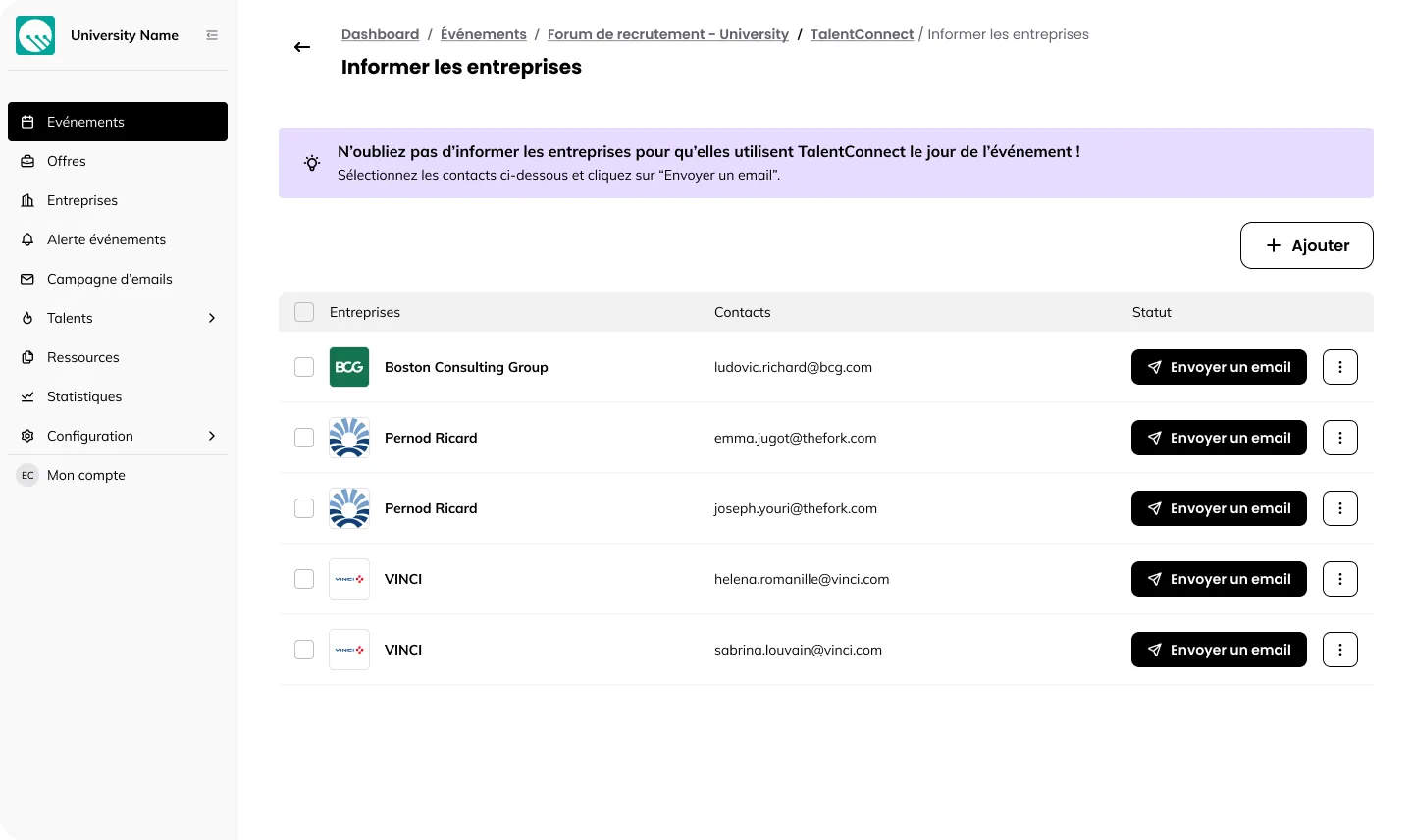
Task: Open Offres in the sidebar
Action: (118, 161)
